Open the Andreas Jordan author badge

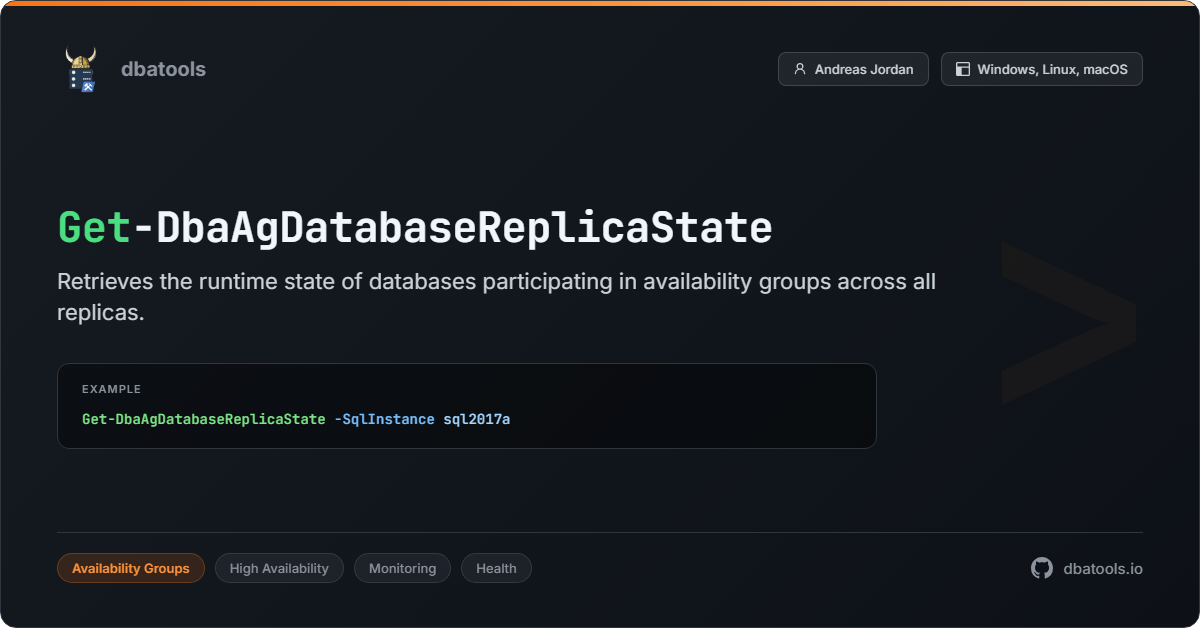[853, 69]
